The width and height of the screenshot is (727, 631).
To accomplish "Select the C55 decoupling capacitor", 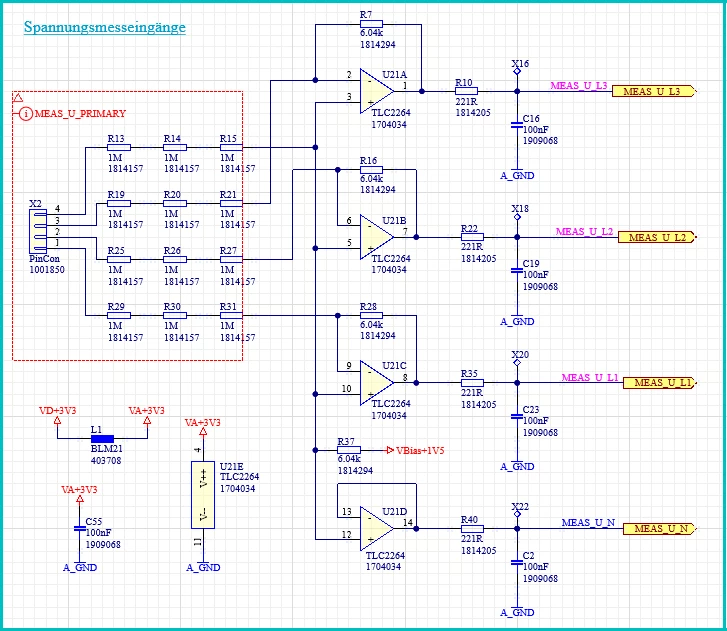I will click(80, 529).
